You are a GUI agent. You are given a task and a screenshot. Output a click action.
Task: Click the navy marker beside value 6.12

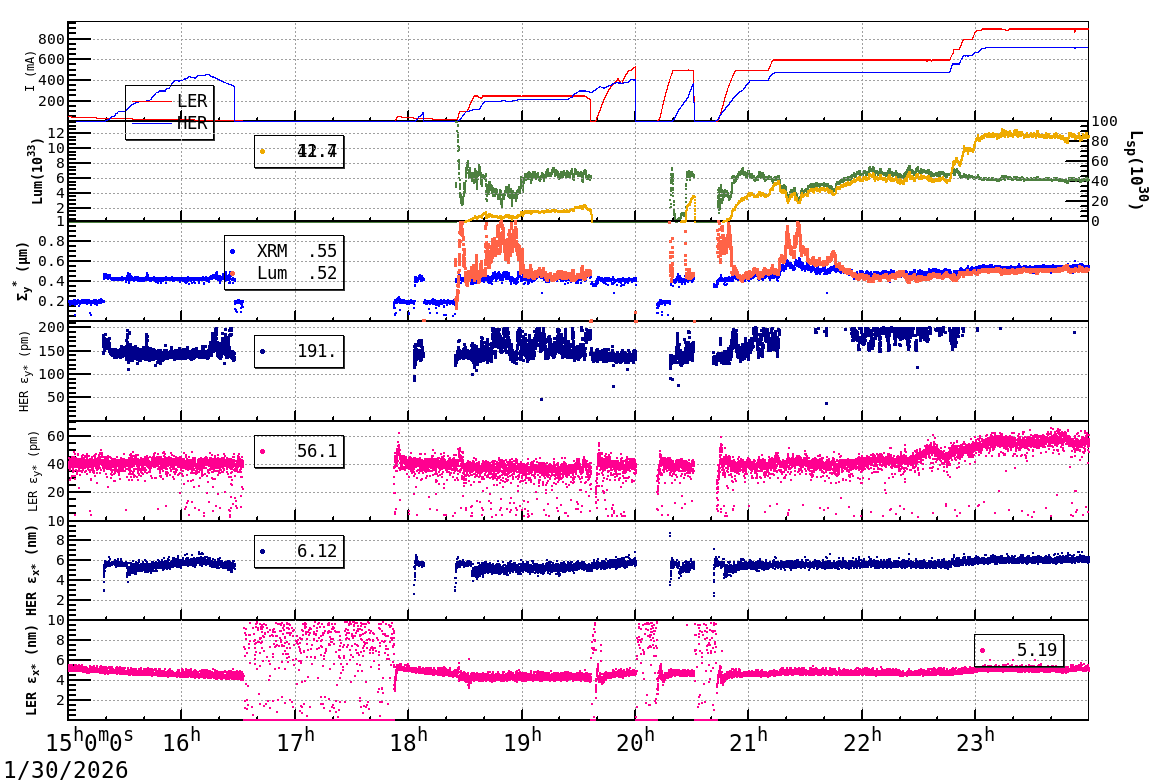tap(262, 551)
